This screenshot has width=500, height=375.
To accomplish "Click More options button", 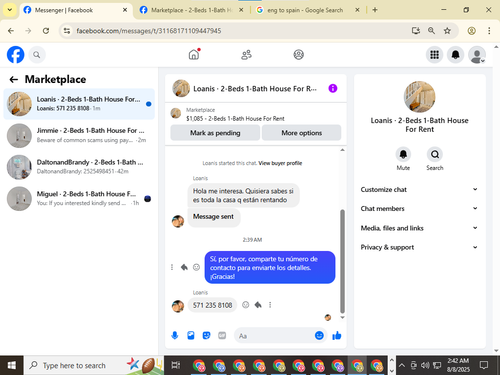I will (x=301, y=133).
